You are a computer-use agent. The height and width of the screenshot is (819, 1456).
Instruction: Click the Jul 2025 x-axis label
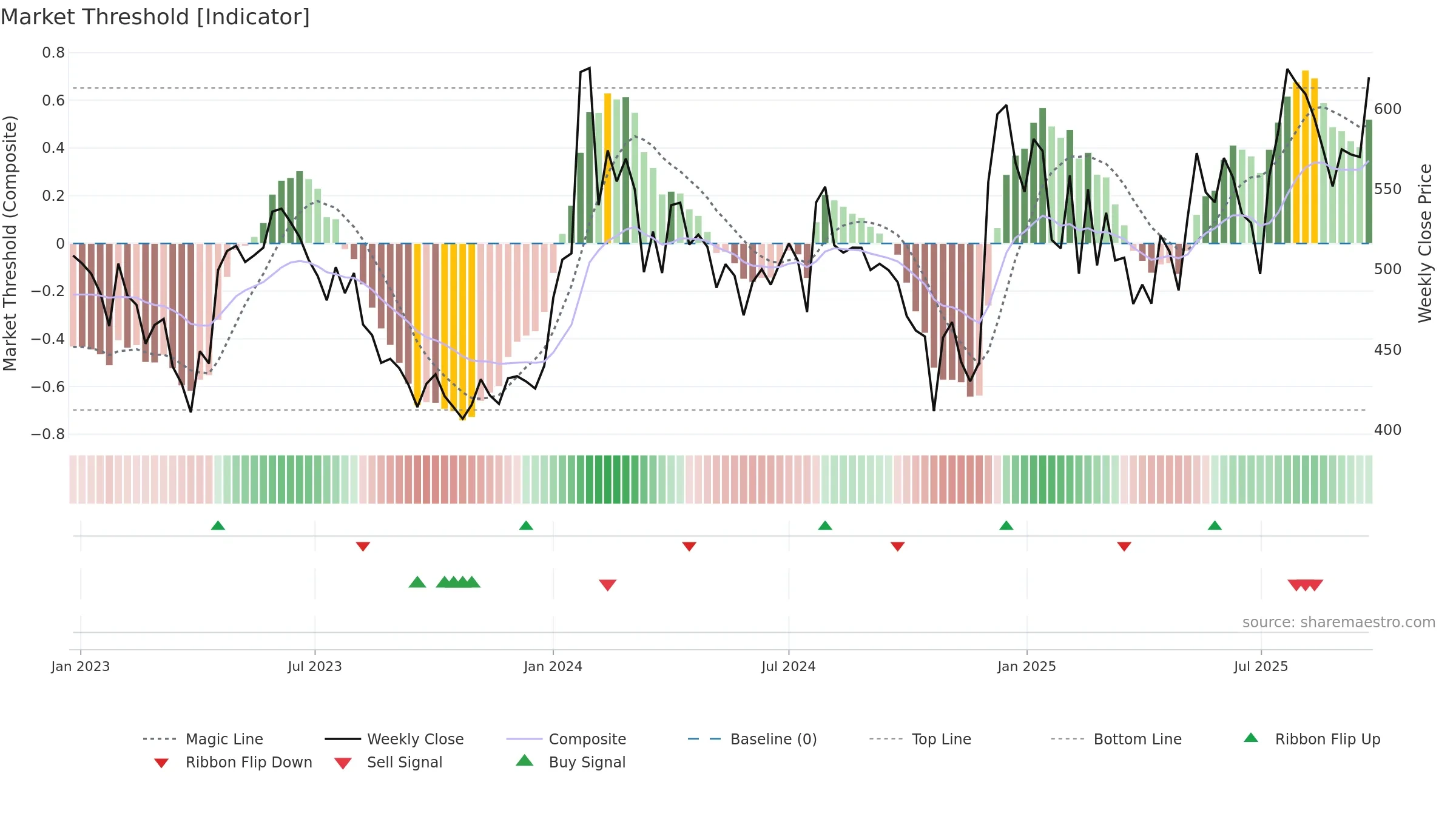(x=1261, y=666)
